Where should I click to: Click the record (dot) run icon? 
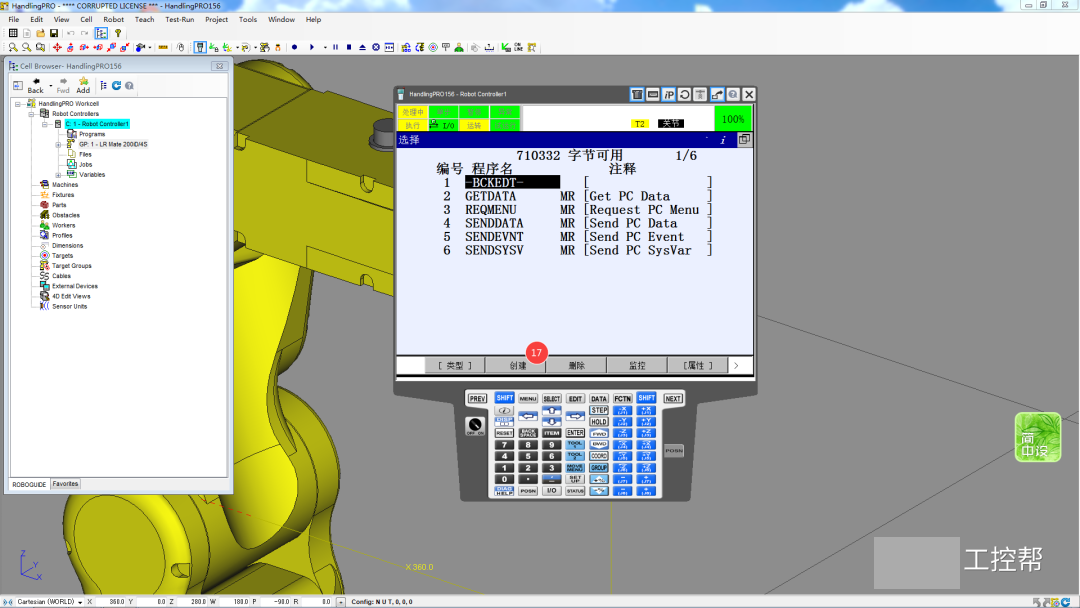coord(294,48)
